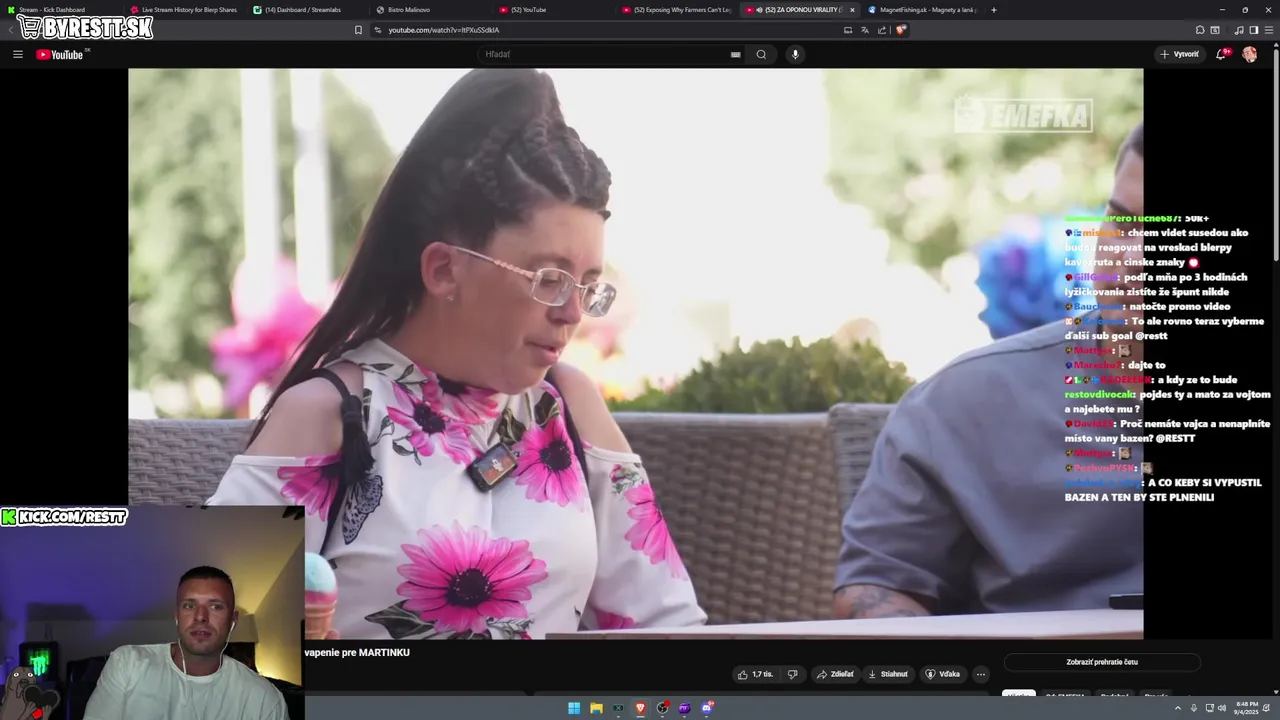1280x720 pixels.
Task: Switch to Exposing Why Farmers Can't tab
Action: click(x=677, y=10)
